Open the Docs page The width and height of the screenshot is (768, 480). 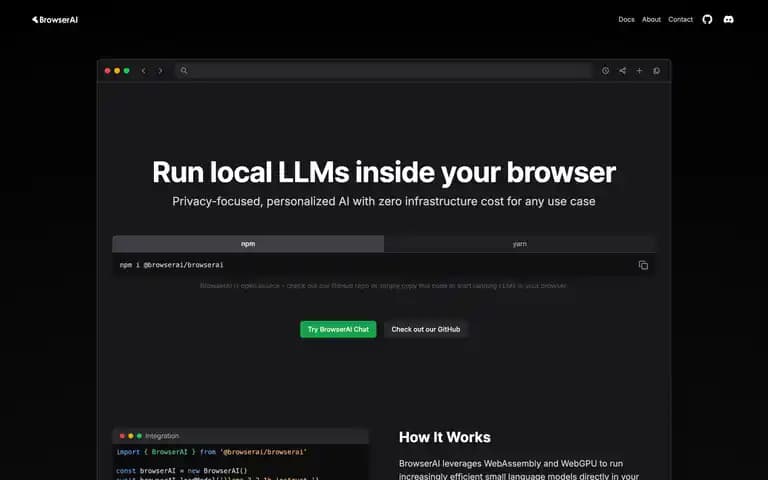point(626,20)
